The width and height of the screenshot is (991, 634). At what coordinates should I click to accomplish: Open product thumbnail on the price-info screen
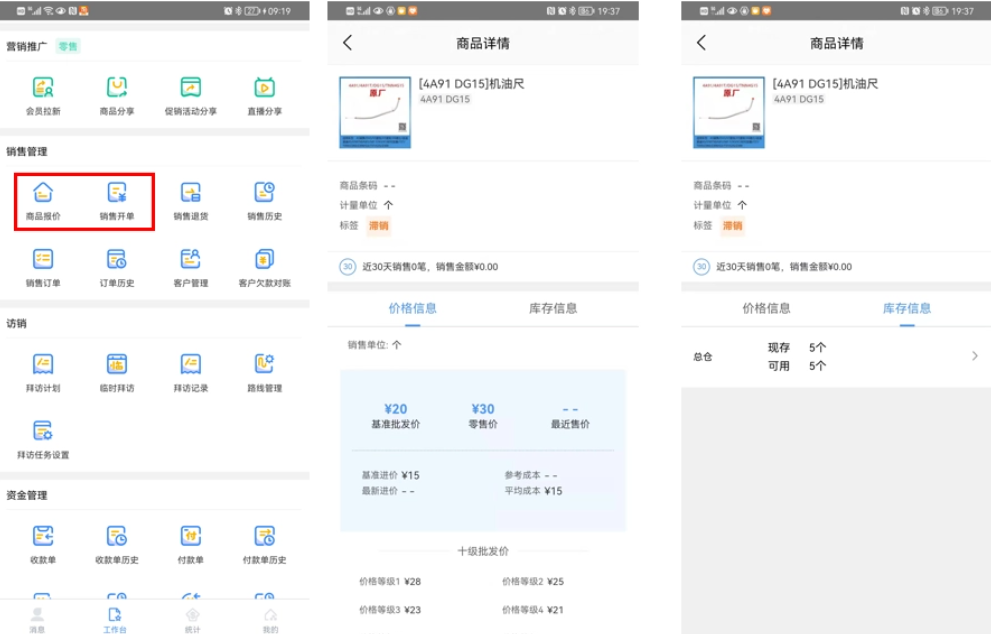coord(375,113)
